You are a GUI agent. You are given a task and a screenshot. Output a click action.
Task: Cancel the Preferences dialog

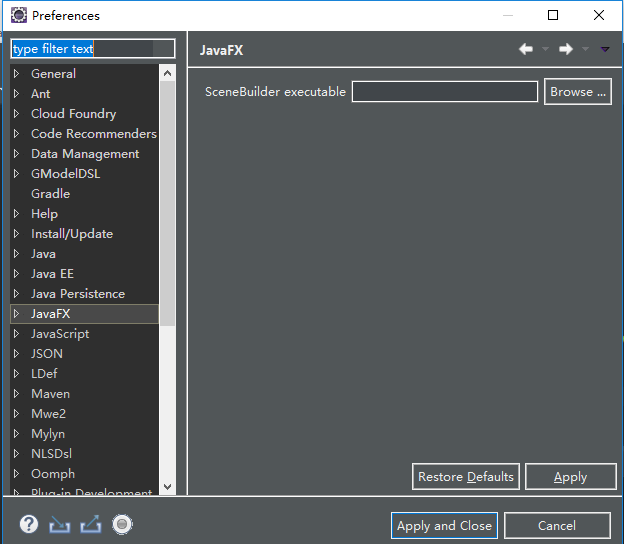click(x=557, y=525)
